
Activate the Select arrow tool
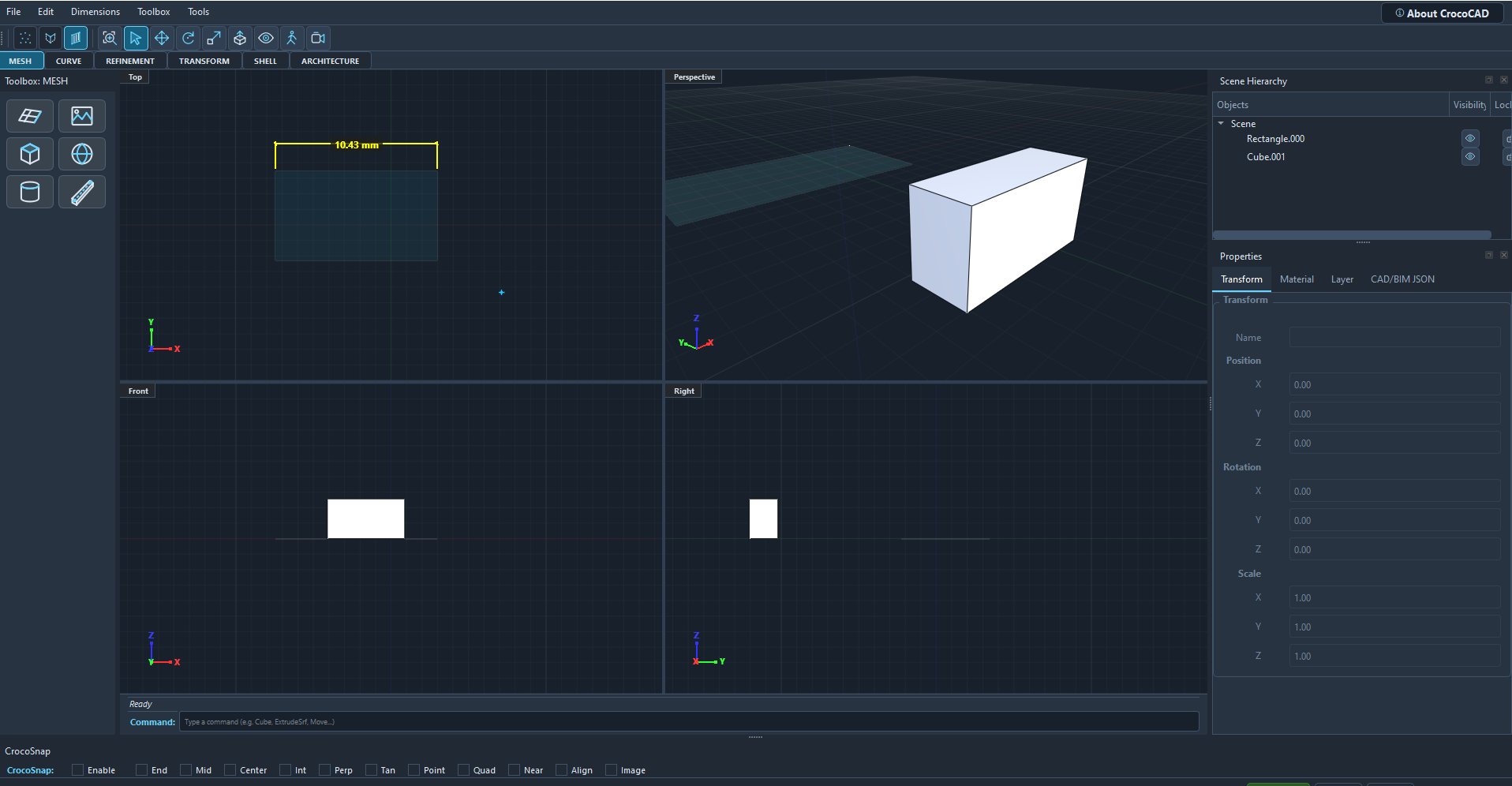pyautogui.click(x=136, y=38)
